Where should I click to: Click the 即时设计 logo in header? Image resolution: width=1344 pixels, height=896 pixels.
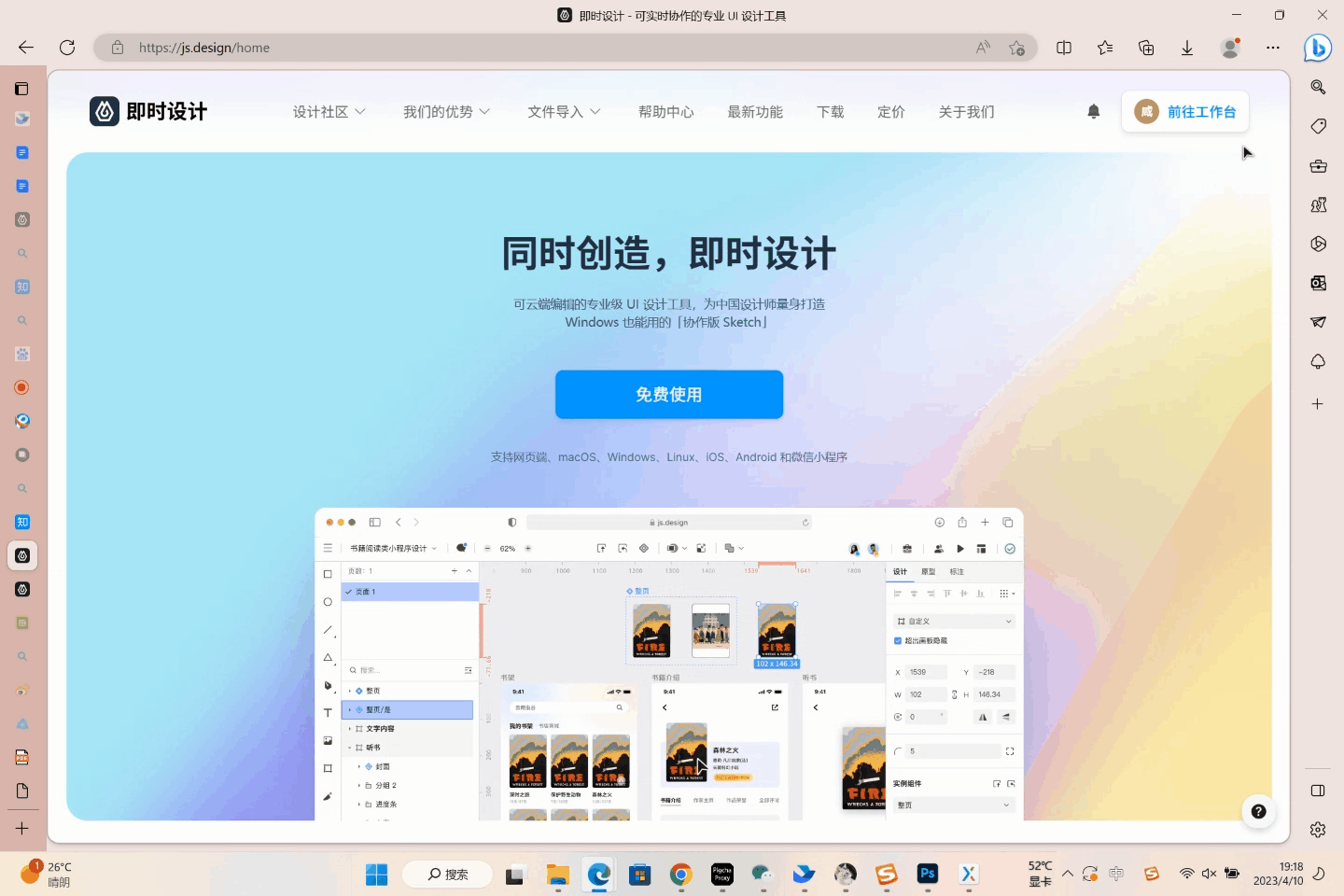pos(148,112)
